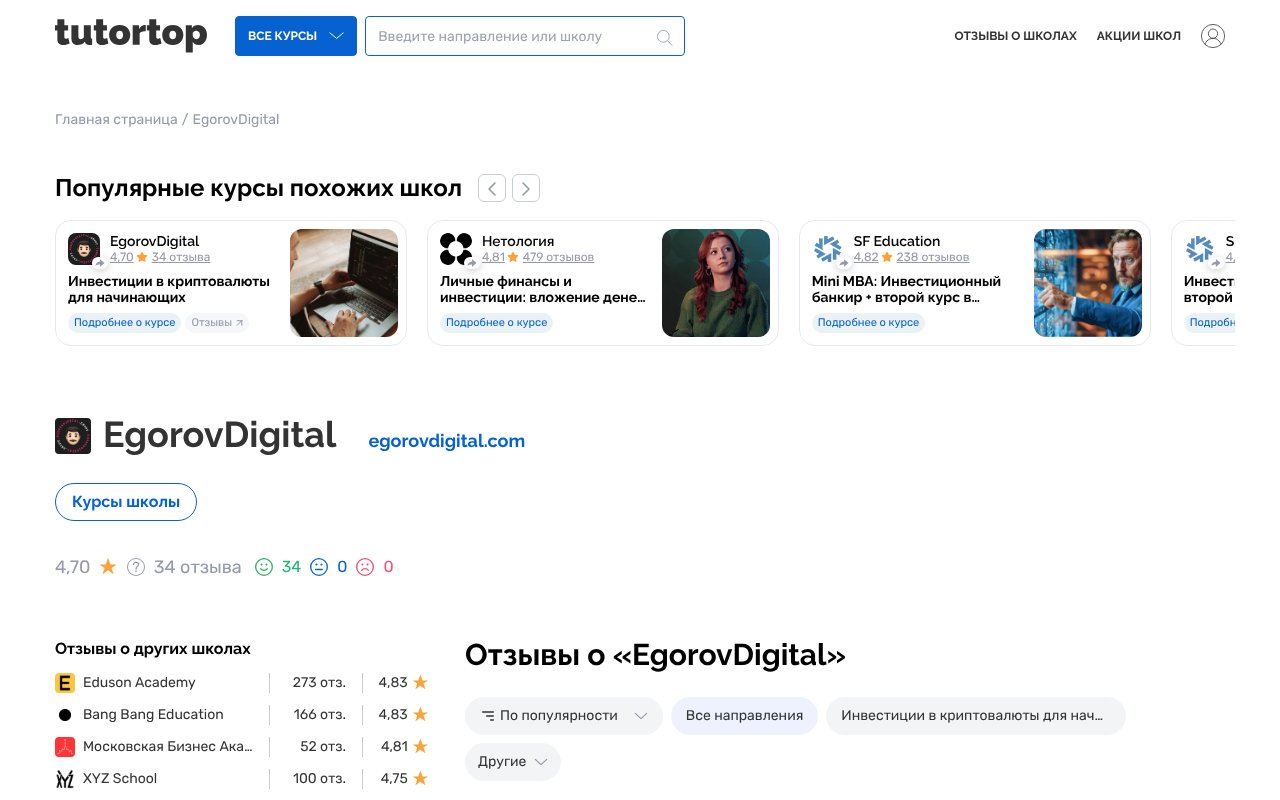1280x800 pixels.
Task: Open «ОТЗЫВЫ О ШКОЛАХ» in the top menu
Action: click(x=1015, y=36)
